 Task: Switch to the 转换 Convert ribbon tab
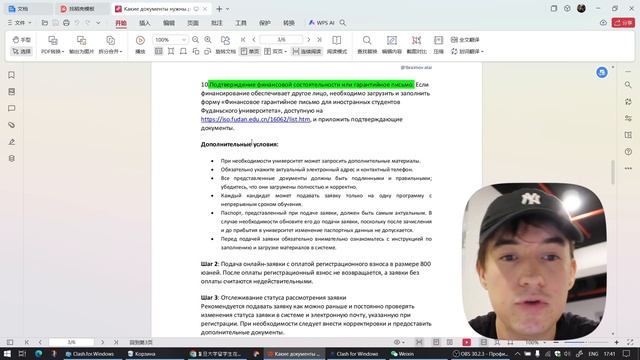[x=289, y=23]
